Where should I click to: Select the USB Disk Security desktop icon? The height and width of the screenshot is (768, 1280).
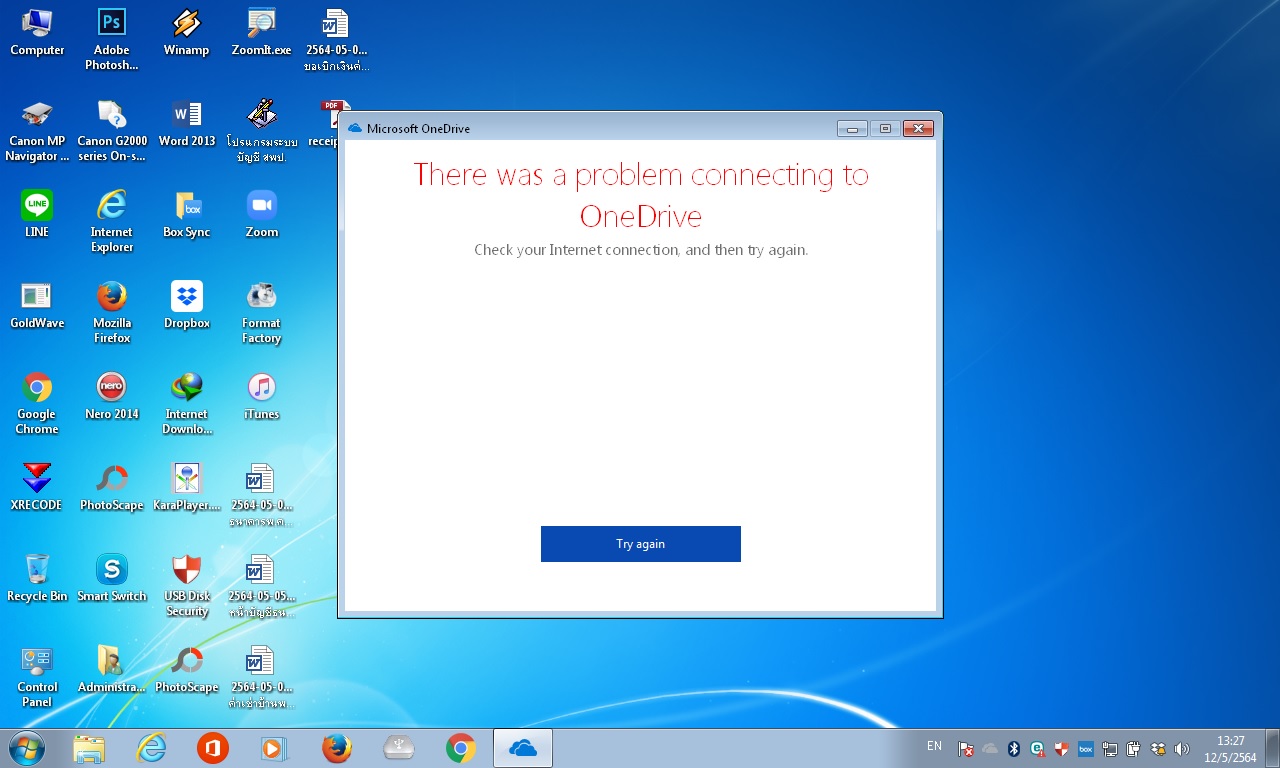click(x=187, y=586)
